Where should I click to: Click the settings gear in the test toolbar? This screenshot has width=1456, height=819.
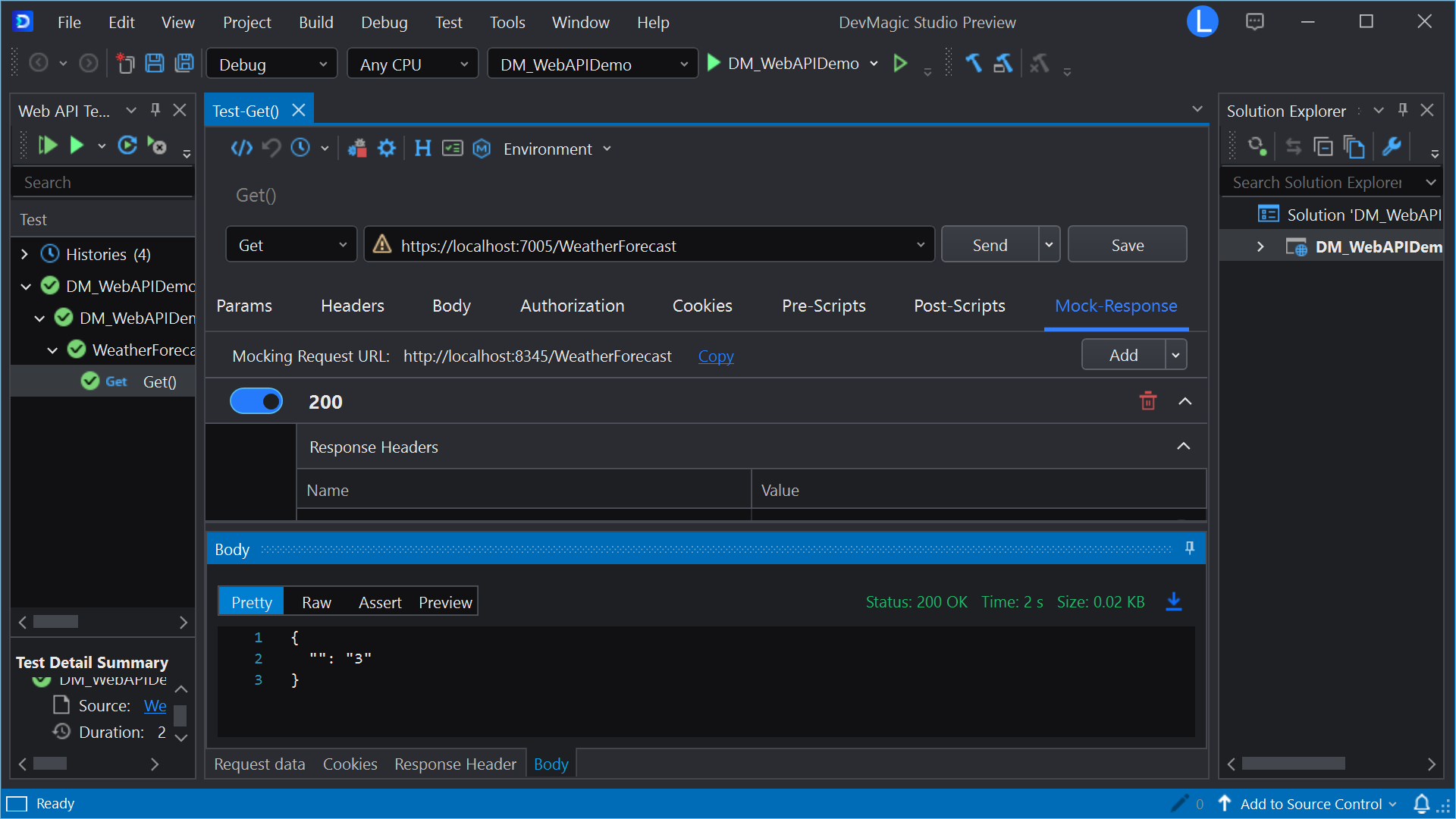pos(387,148)
